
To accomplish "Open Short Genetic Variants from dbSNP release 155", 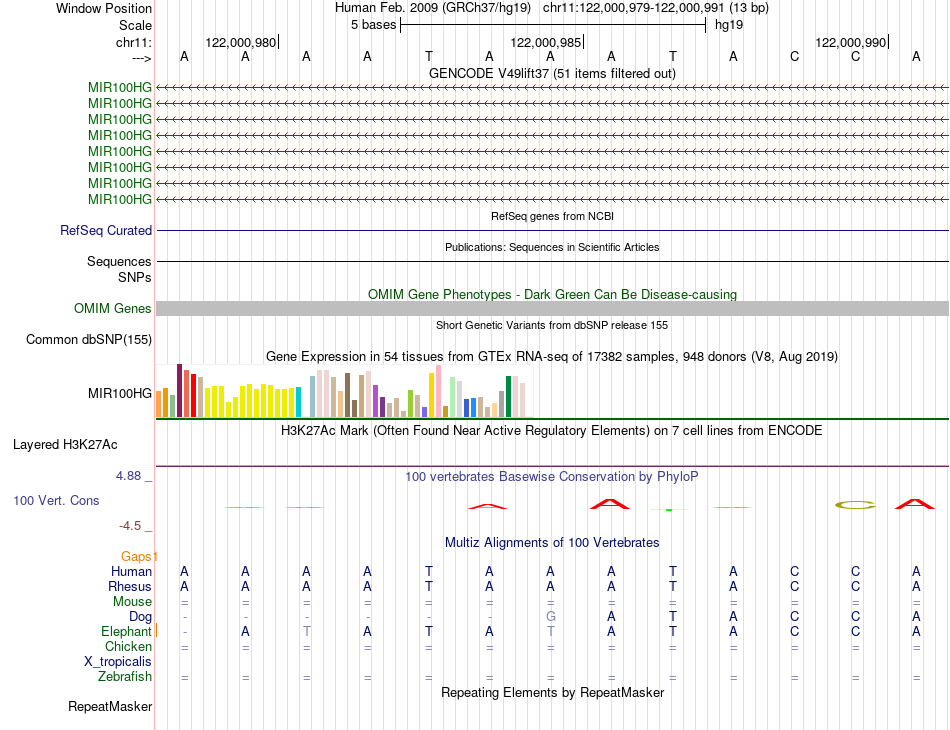I will [x=552, y=325].
